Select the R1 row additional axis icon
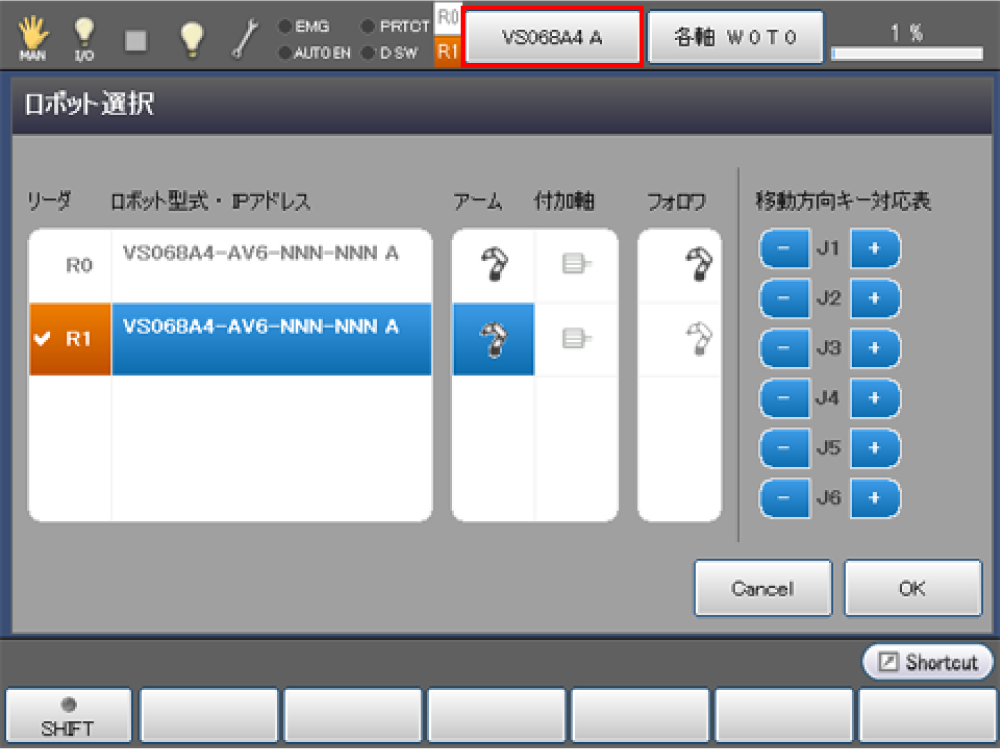Image resolution: width=1000 pixels, height=749 pixels. pyautogui.click(x=575, y=340)
